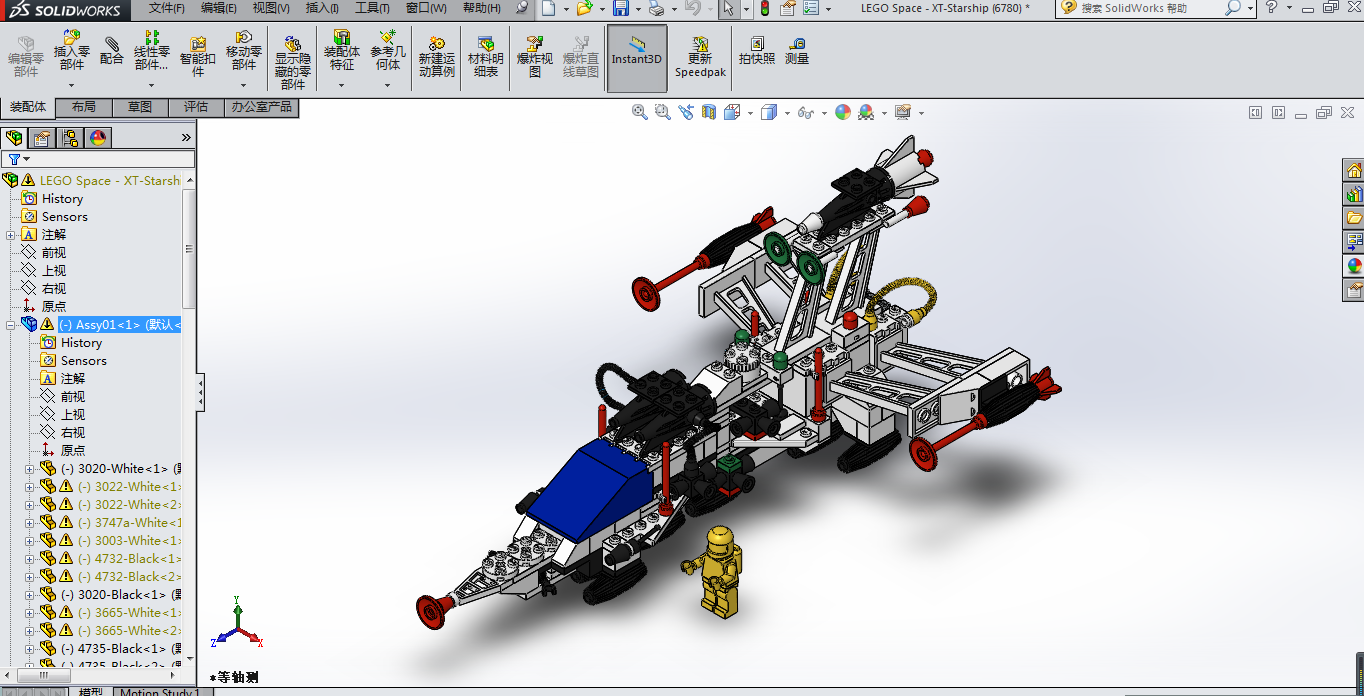Switch to the 草图 Sketch tab
1364x696 pixels.
tap(140, 107)
